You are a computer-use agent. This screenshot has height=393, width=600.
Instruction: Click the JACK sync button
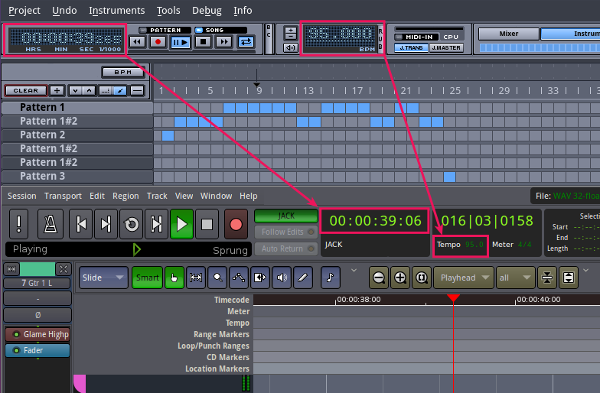[286, 216]
